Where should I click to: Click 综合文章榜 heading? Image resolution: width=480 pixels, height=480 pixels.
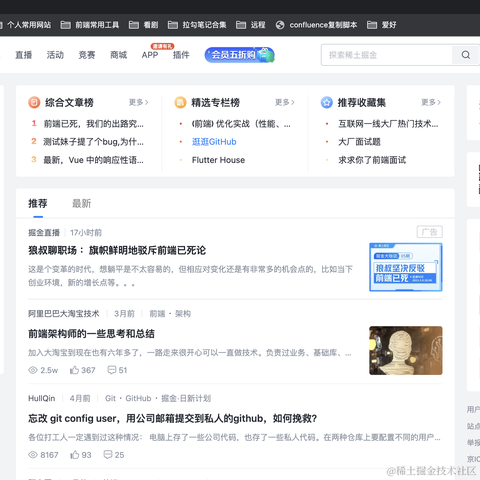69,102
